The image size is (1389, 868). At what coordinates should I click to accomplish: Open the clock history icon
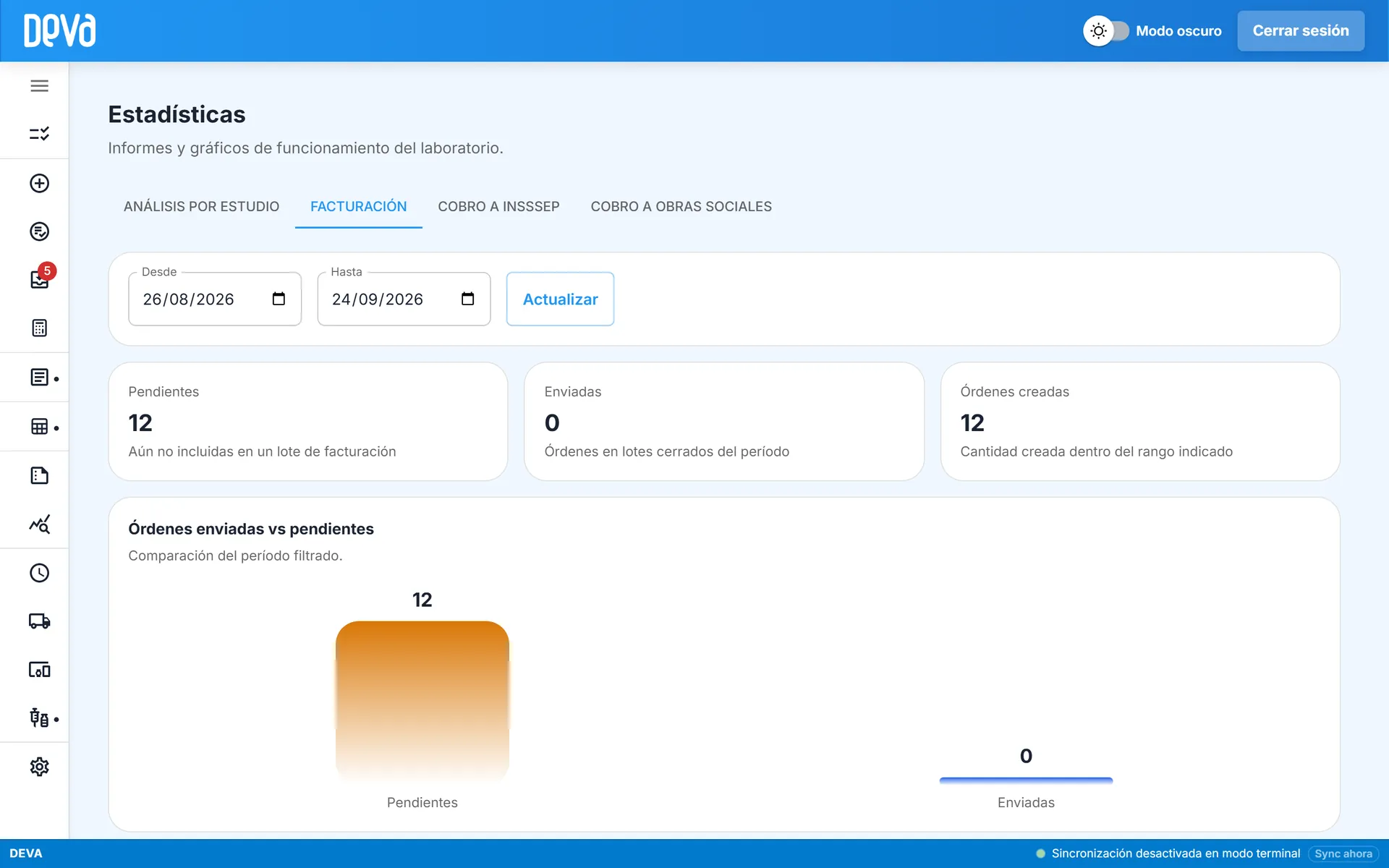[x=39, y=573]
